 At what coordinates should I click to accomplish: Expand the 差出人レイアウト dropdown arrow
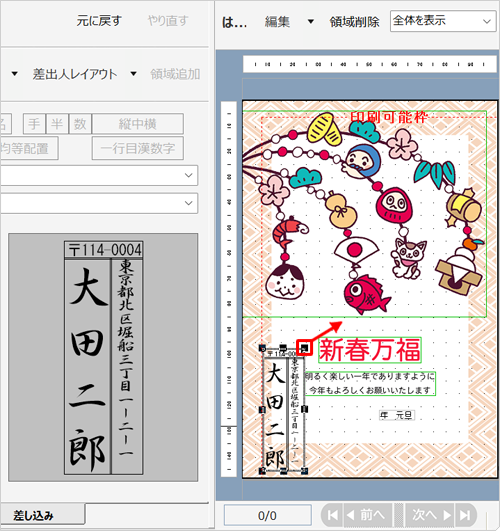[x=133, y=73]
